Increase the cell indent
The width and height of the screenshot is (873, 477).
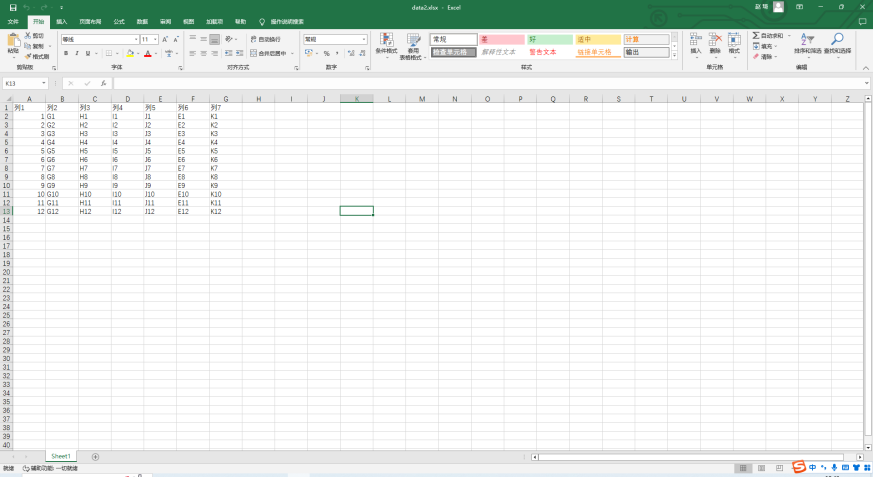[x=239, y=53]
